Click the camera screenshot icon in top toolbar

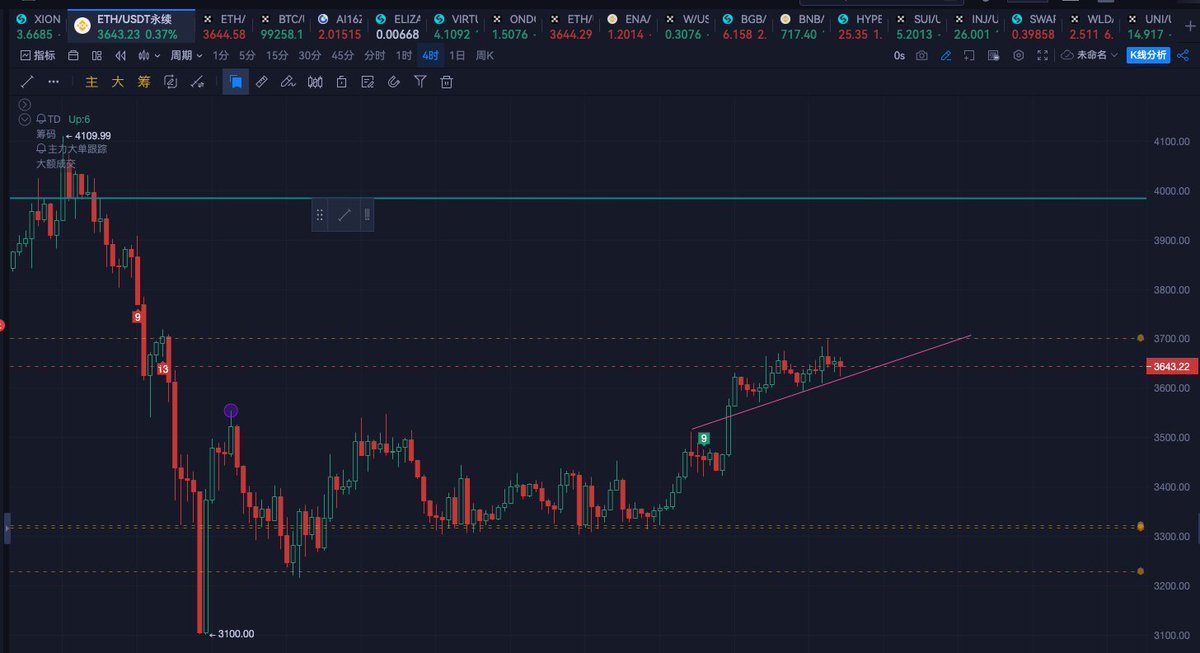[921, 55]
